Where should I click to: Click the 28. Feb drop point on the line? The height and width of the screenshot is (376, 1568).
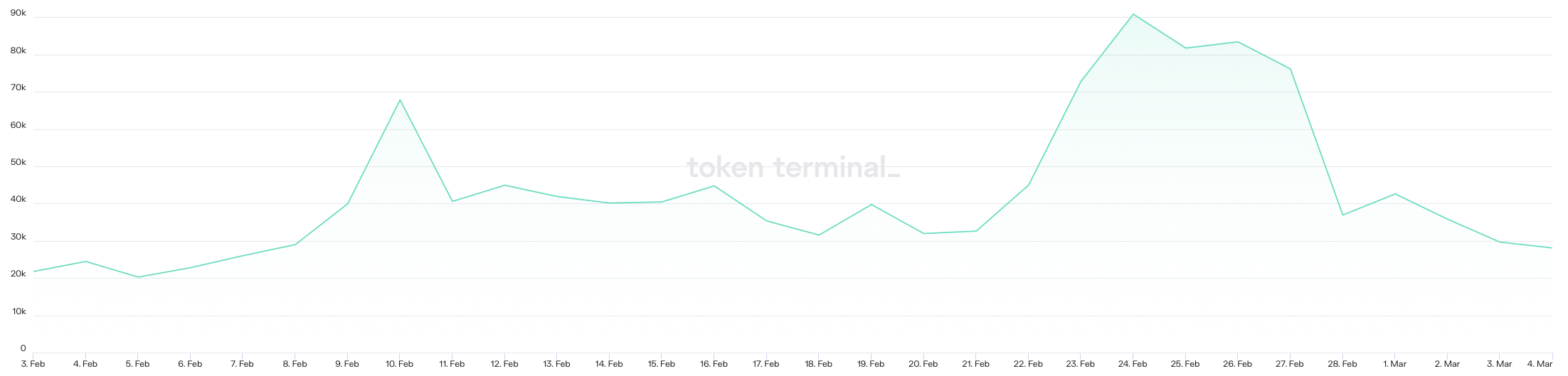(x=1342, y=215)
